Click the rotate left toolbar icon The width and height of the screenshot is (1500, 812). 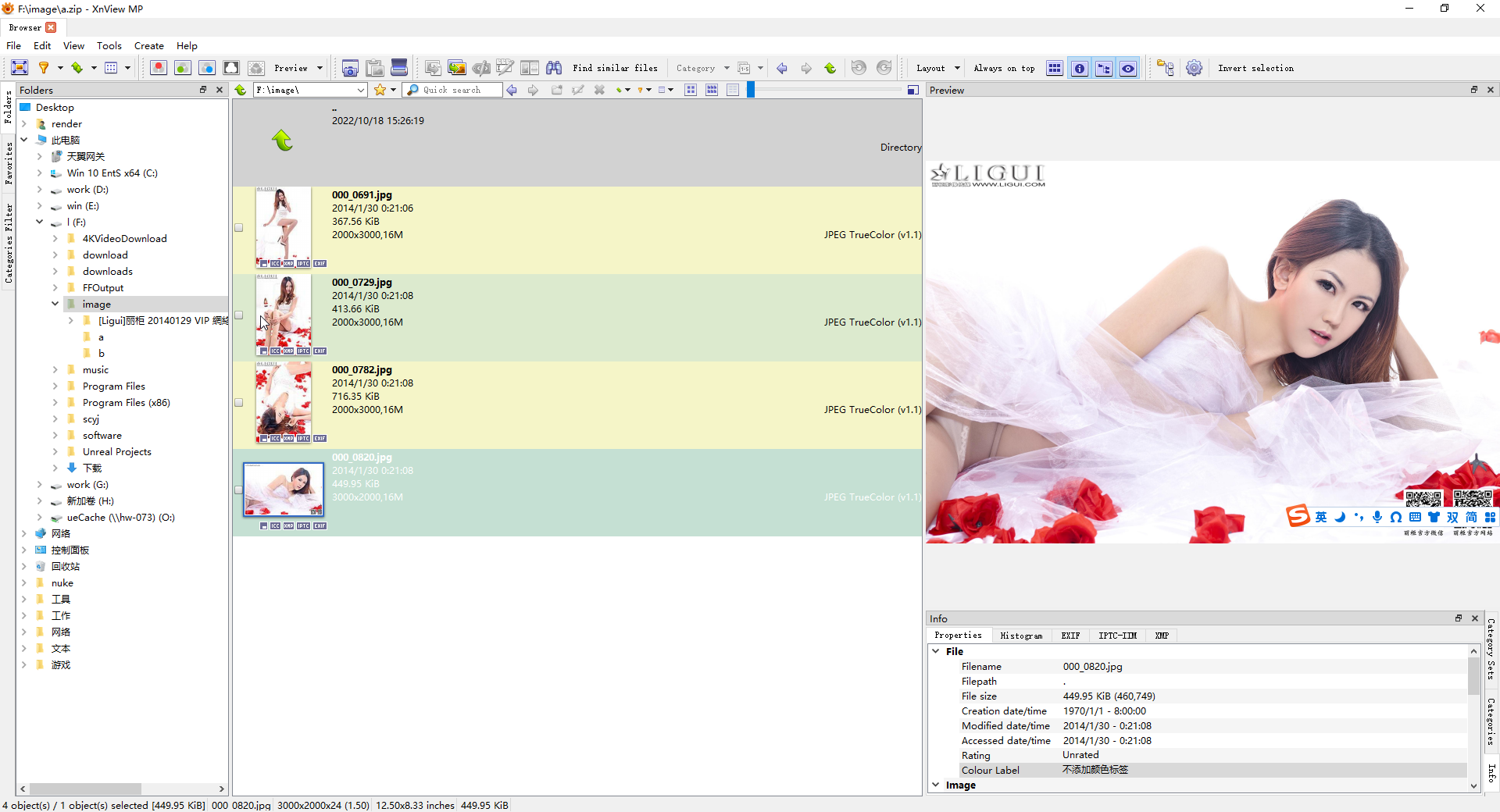[x=859, y=68]
